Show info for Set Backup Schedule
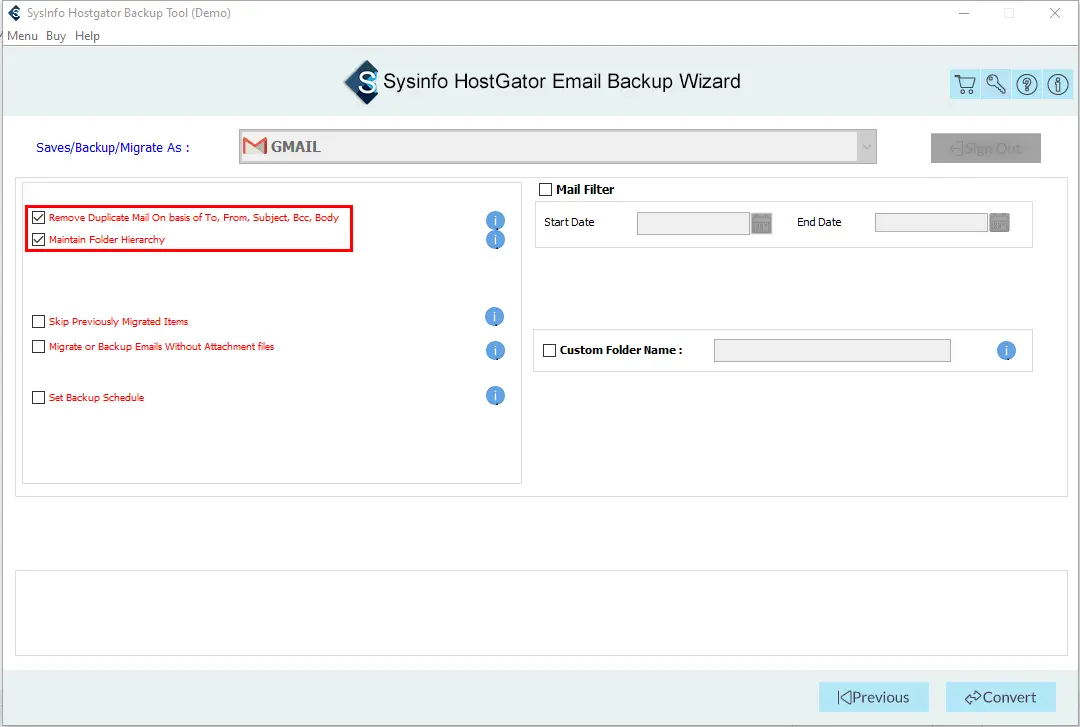This screenshot has width=1080, height=727. (495, 396)
